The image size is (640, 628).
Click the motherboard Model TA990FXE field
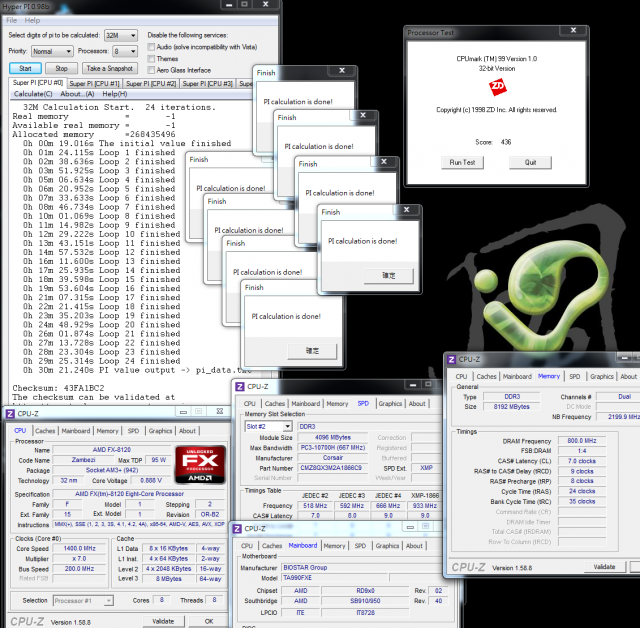334,578
